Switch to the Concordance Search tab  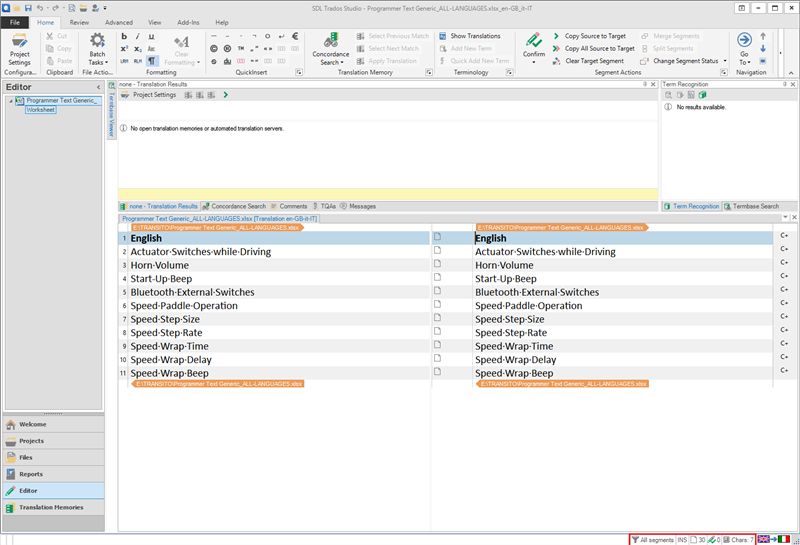234,206
